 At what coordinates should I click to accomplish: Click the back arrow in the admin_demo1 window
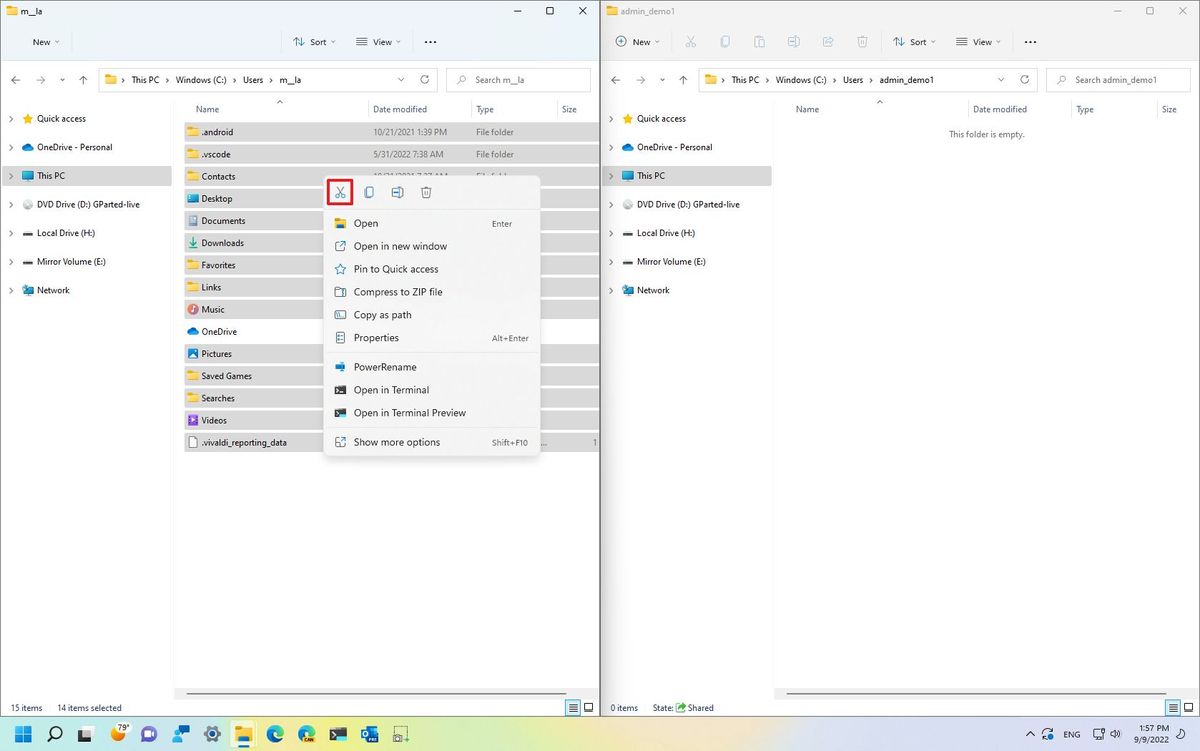pos(617,79)
